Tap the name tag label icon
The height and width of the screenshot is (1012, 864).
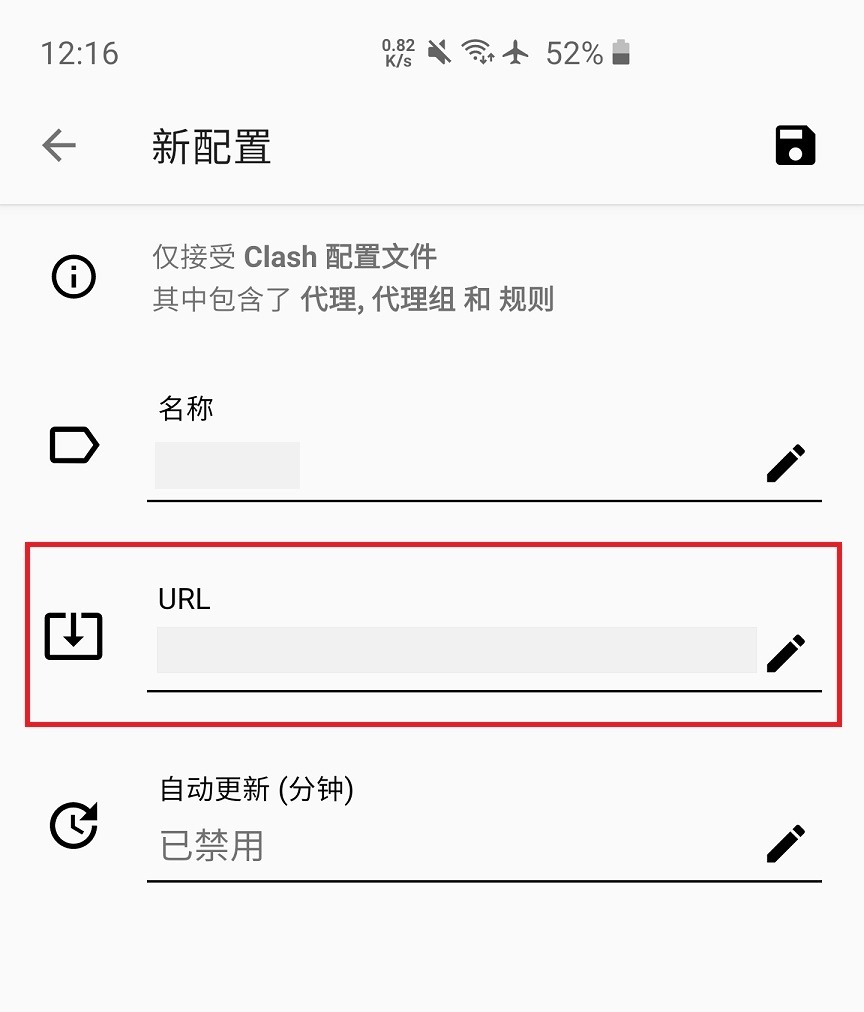click(74, 445)
